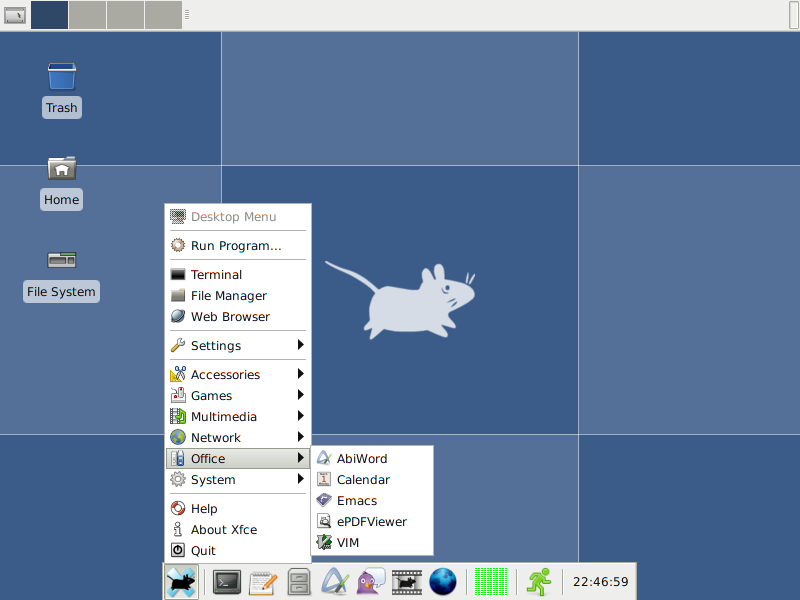Open the Trash desktop icon
800x600 pixels.
click(62, 90)
